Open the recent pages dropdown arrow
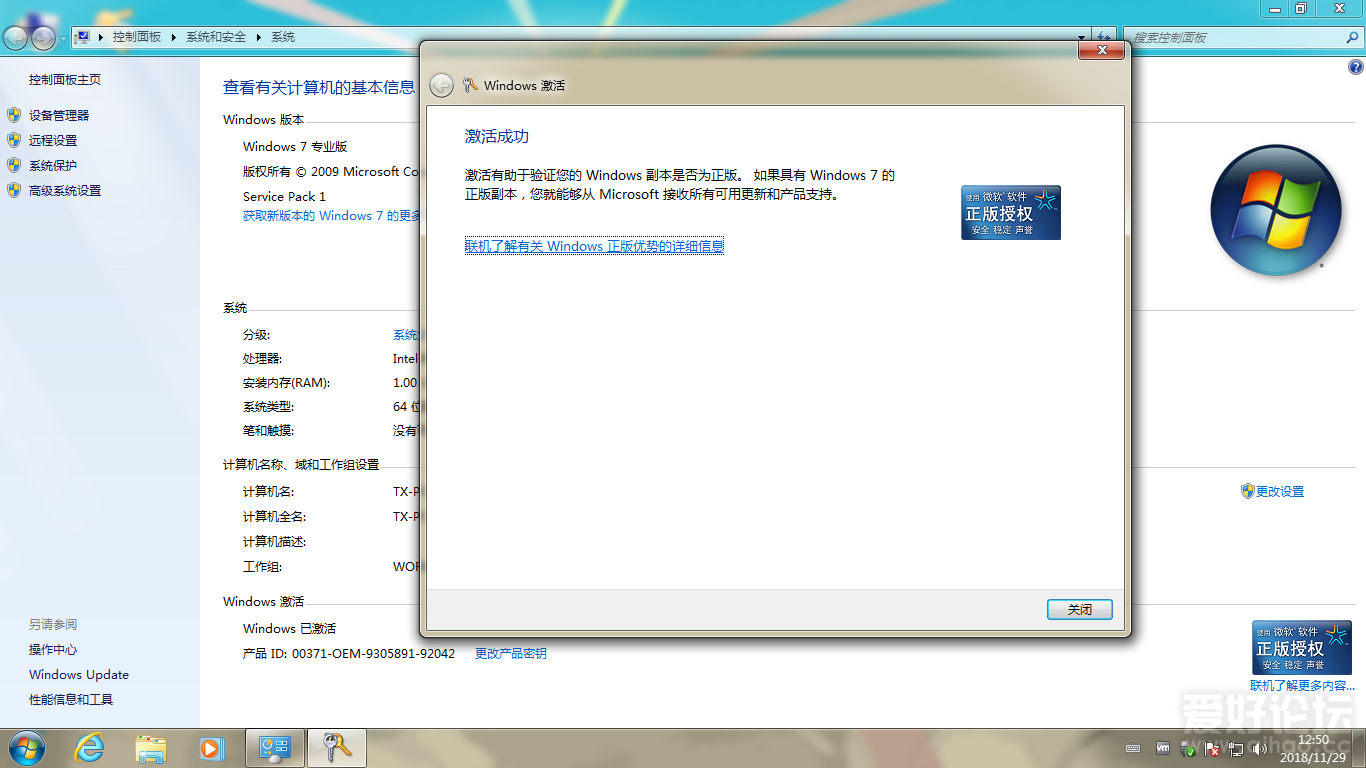 tap(63, 38)
